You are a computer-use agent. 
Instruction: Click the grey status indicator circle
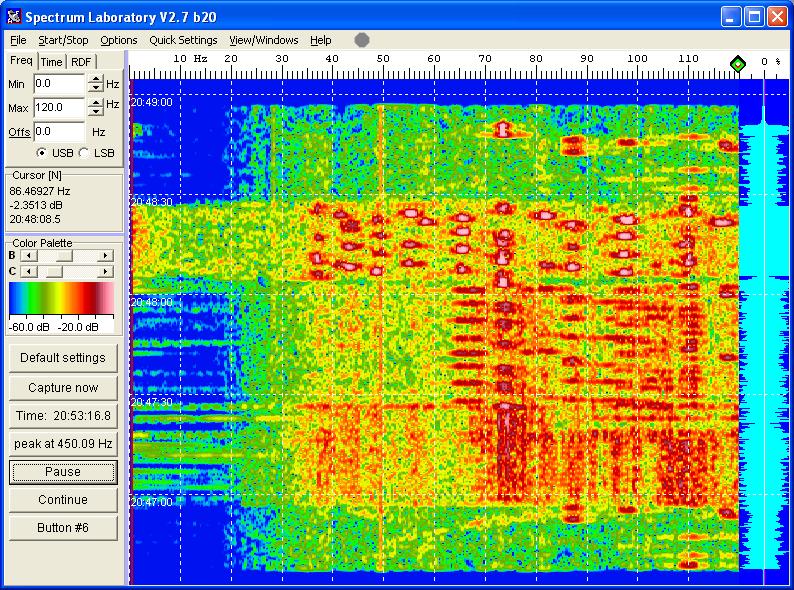click(362, 40)
